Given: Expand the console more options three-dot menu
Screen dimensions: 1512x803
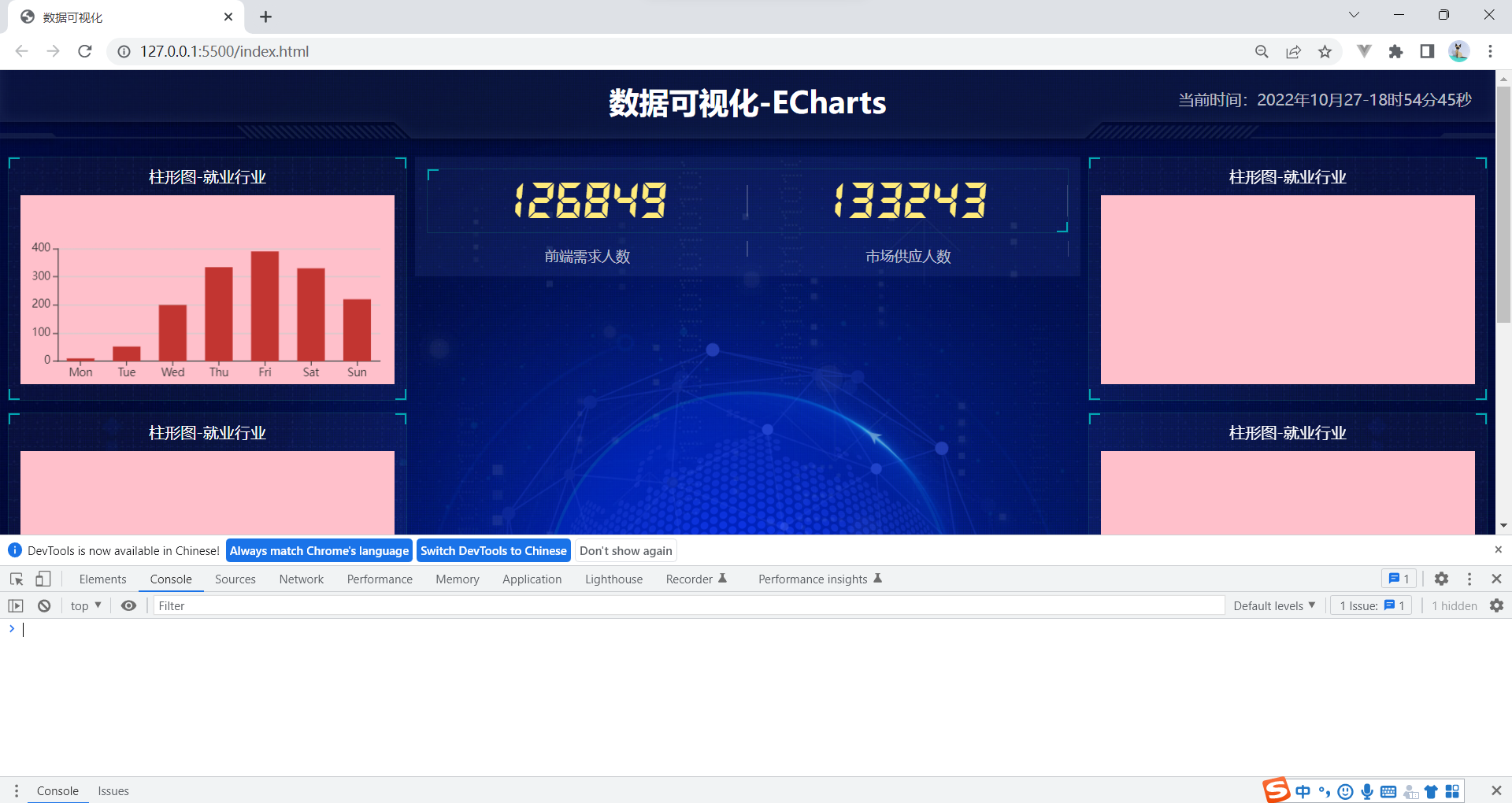Looking at the screenshot, I should click(1468, 579).
